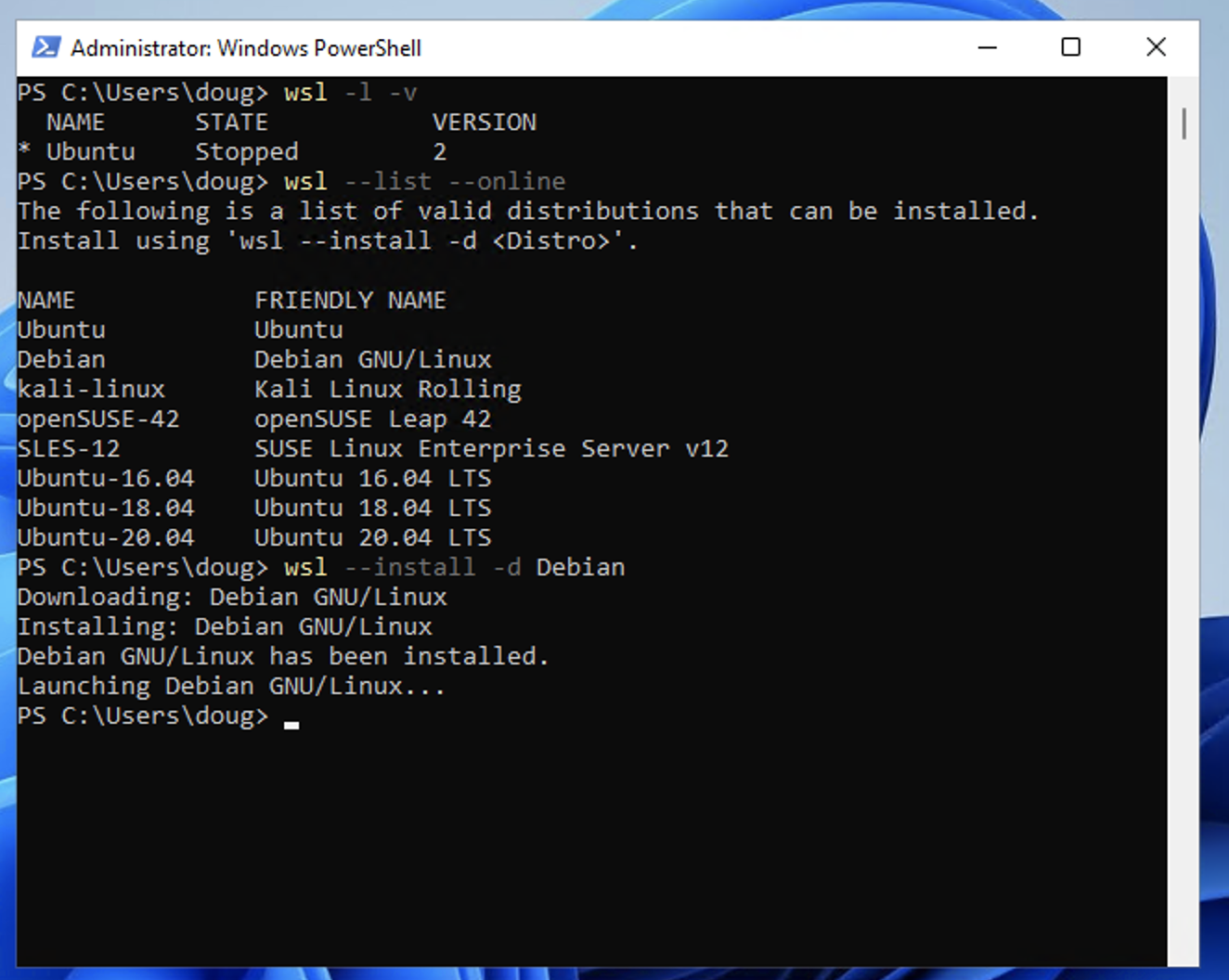Click the Administrator: Windows PowerShell title text
Screen dimensions: 1229x980
[246, 47]
